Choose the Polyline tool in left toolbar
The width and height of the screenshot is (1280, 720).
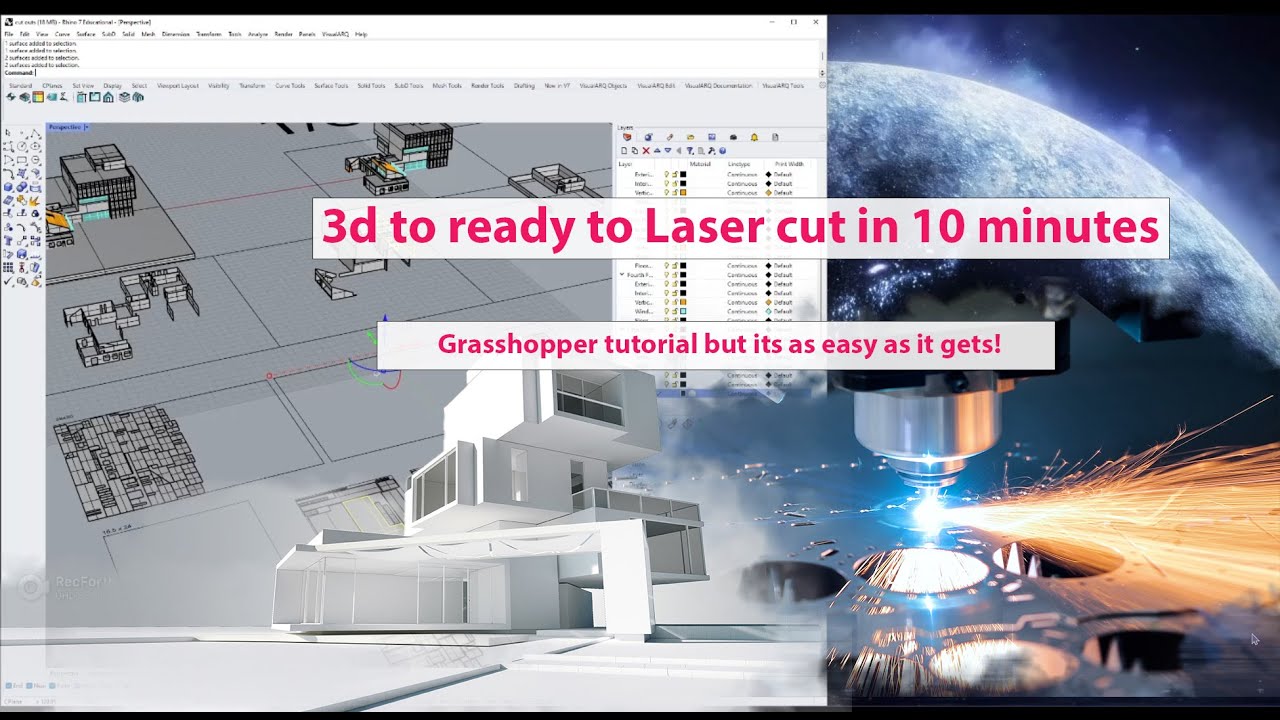35,132
